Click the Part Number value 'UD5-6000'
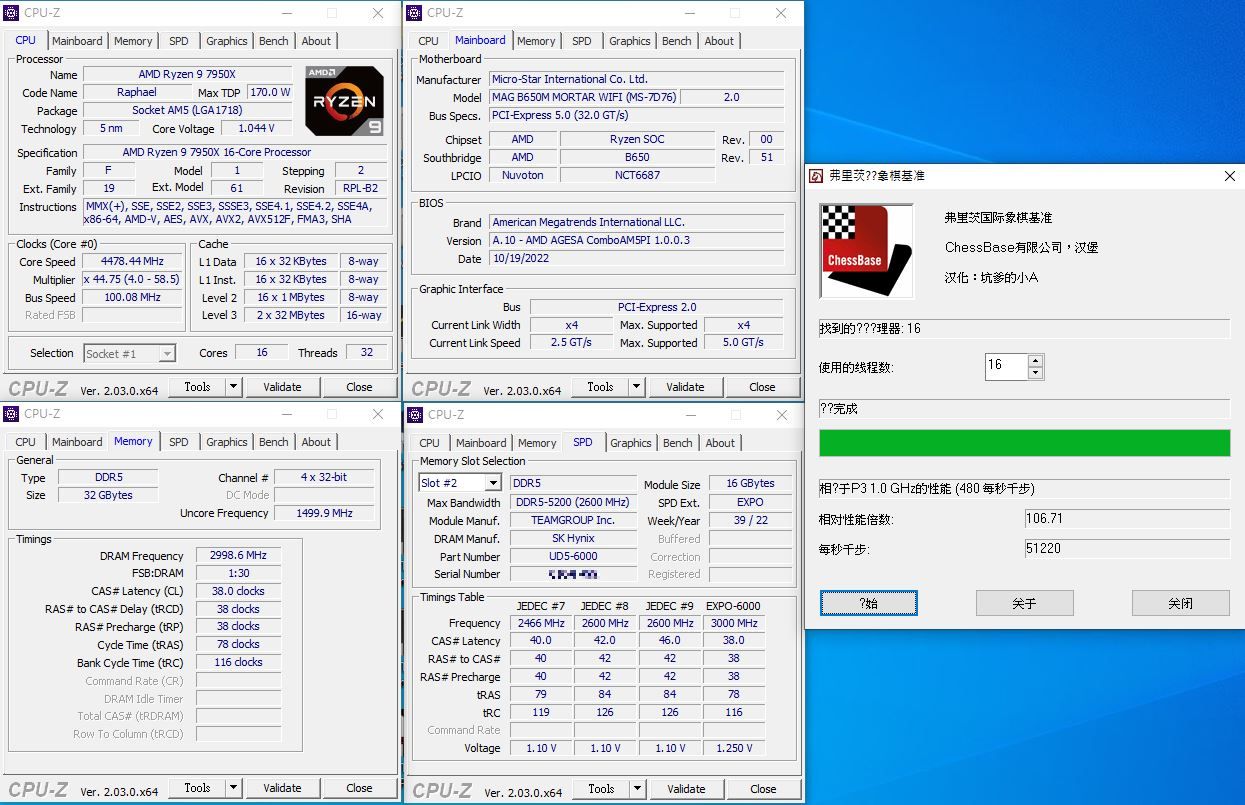 573,556
